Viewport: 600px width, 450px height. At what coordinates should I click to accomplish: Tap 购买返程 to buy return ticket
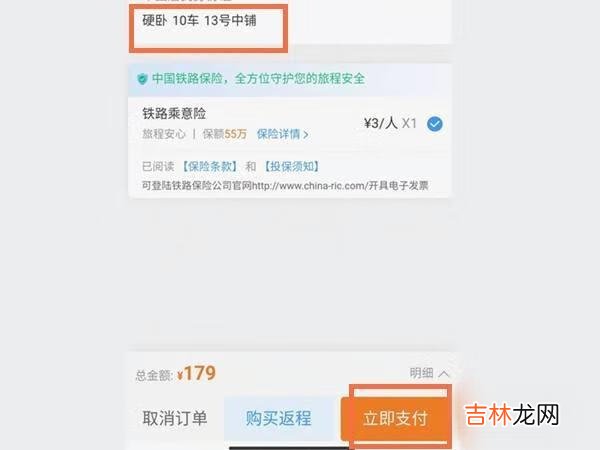279,418
